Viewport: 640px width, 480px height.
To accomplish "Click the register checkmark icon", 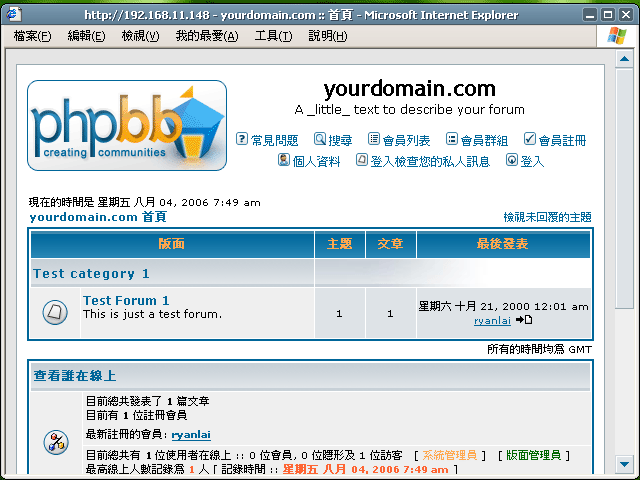I will 529,139.
